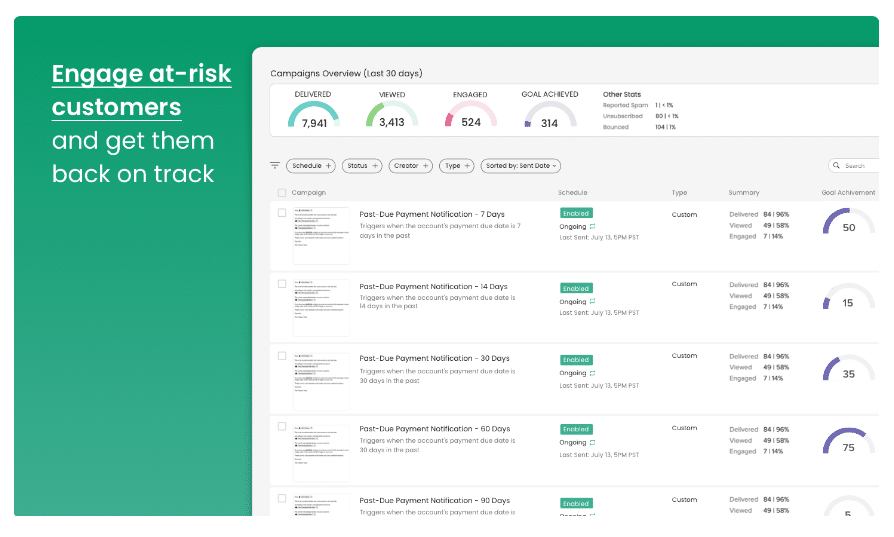Open the Sorted by: Sent Date dropdown
The height and width of the screenshot is (537, 894).
coord(520,166)
